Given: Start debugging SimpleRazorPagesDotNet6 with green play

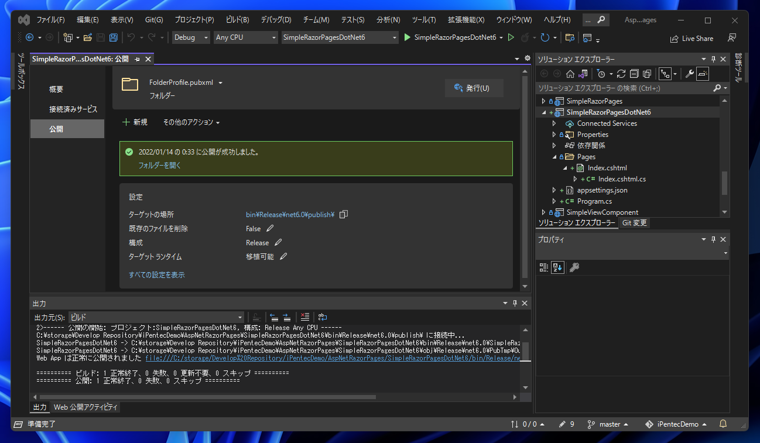Looking at the screenshot, I should click(x=407, y=37).
